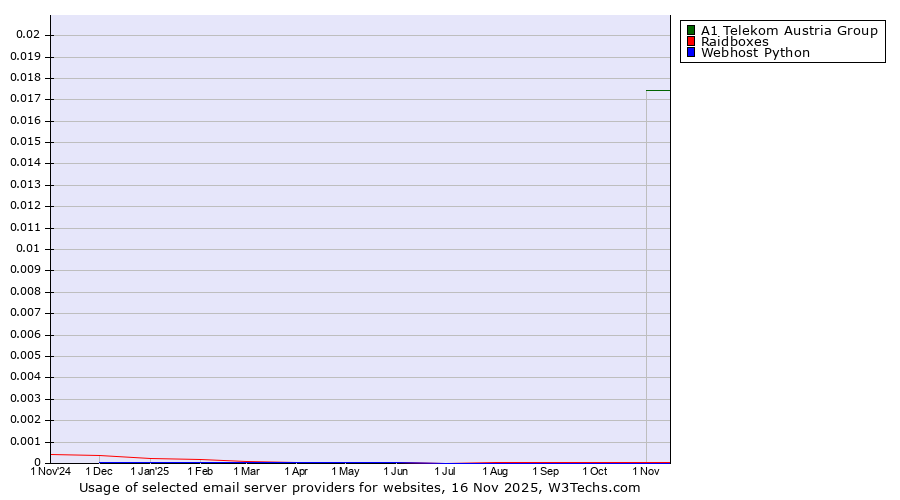Select the Raidboxes legend label
The width and height of the screenshot is (900, 500).
735,41
